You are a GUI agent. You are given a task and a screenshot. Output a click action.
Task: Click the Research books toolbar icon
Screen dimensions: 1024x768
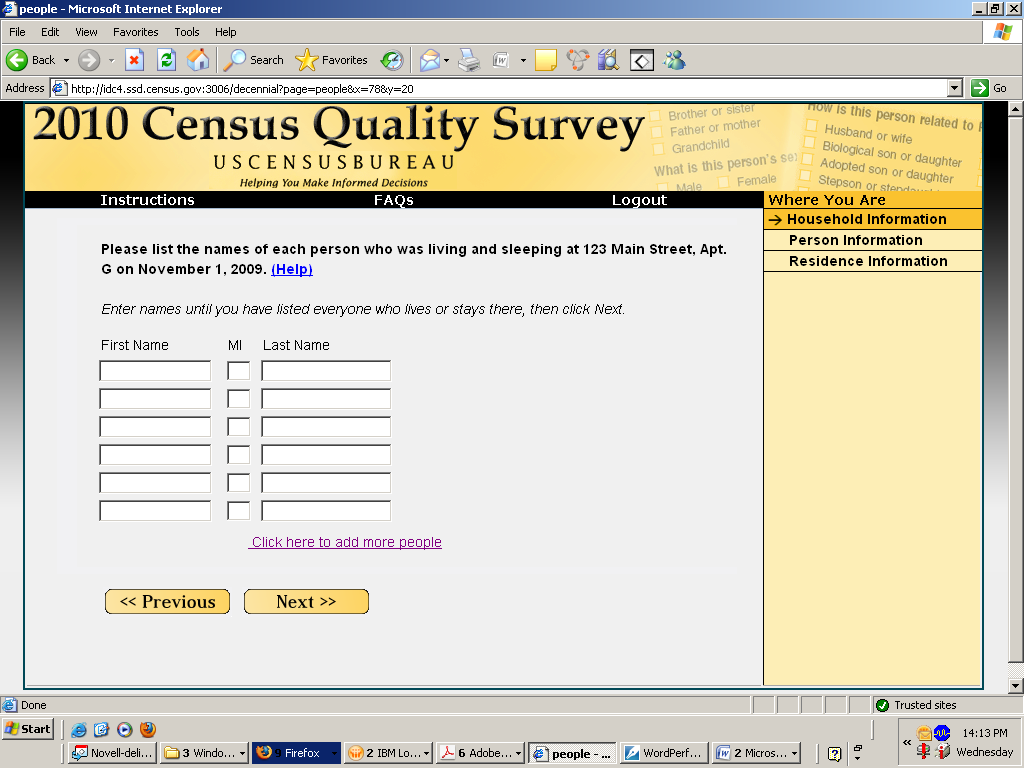[608, 60]
